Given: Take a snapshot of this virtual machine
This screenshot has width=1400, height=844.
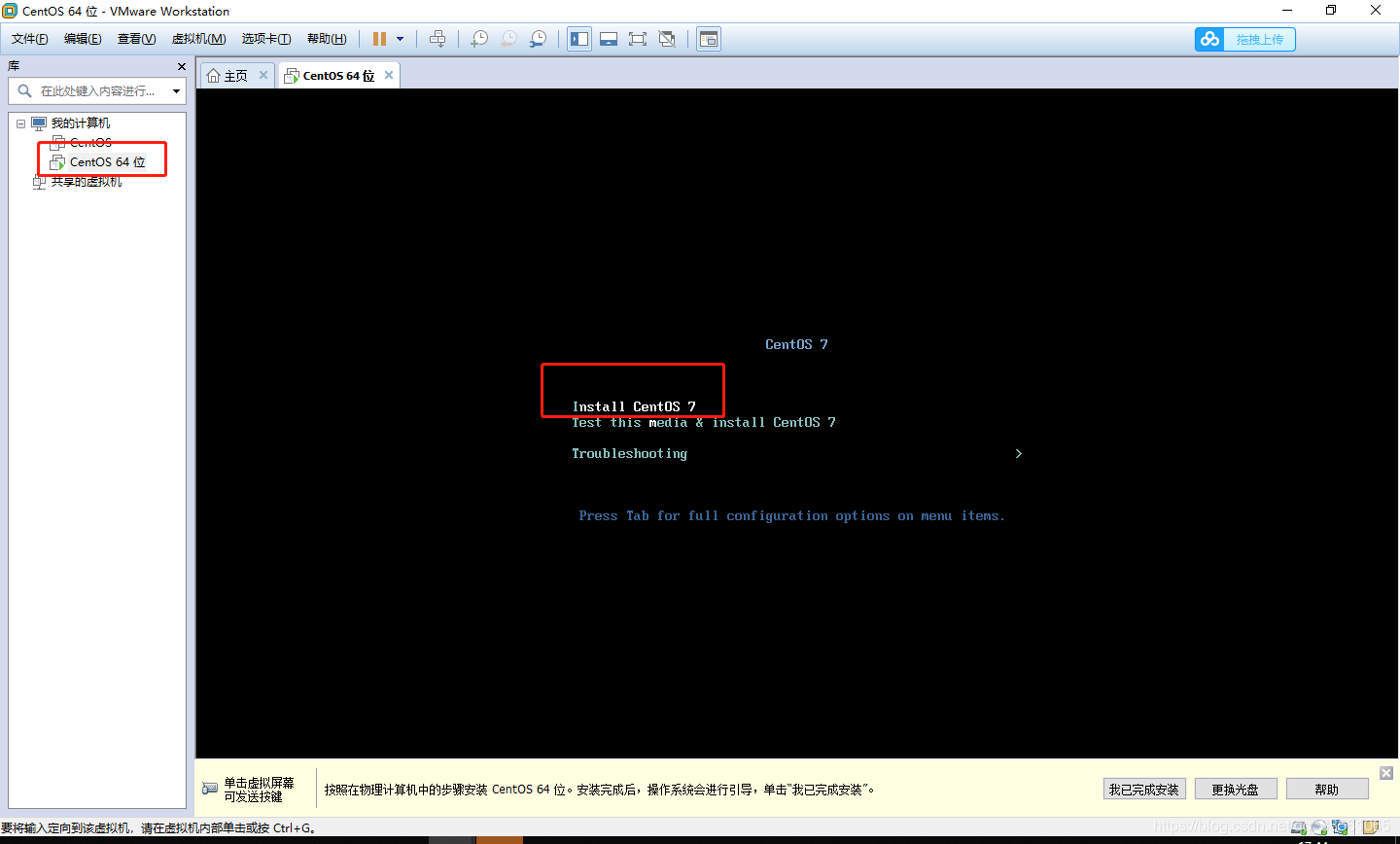Looking at the screenshot, I should pyautogui.click(x=479, y=39).
